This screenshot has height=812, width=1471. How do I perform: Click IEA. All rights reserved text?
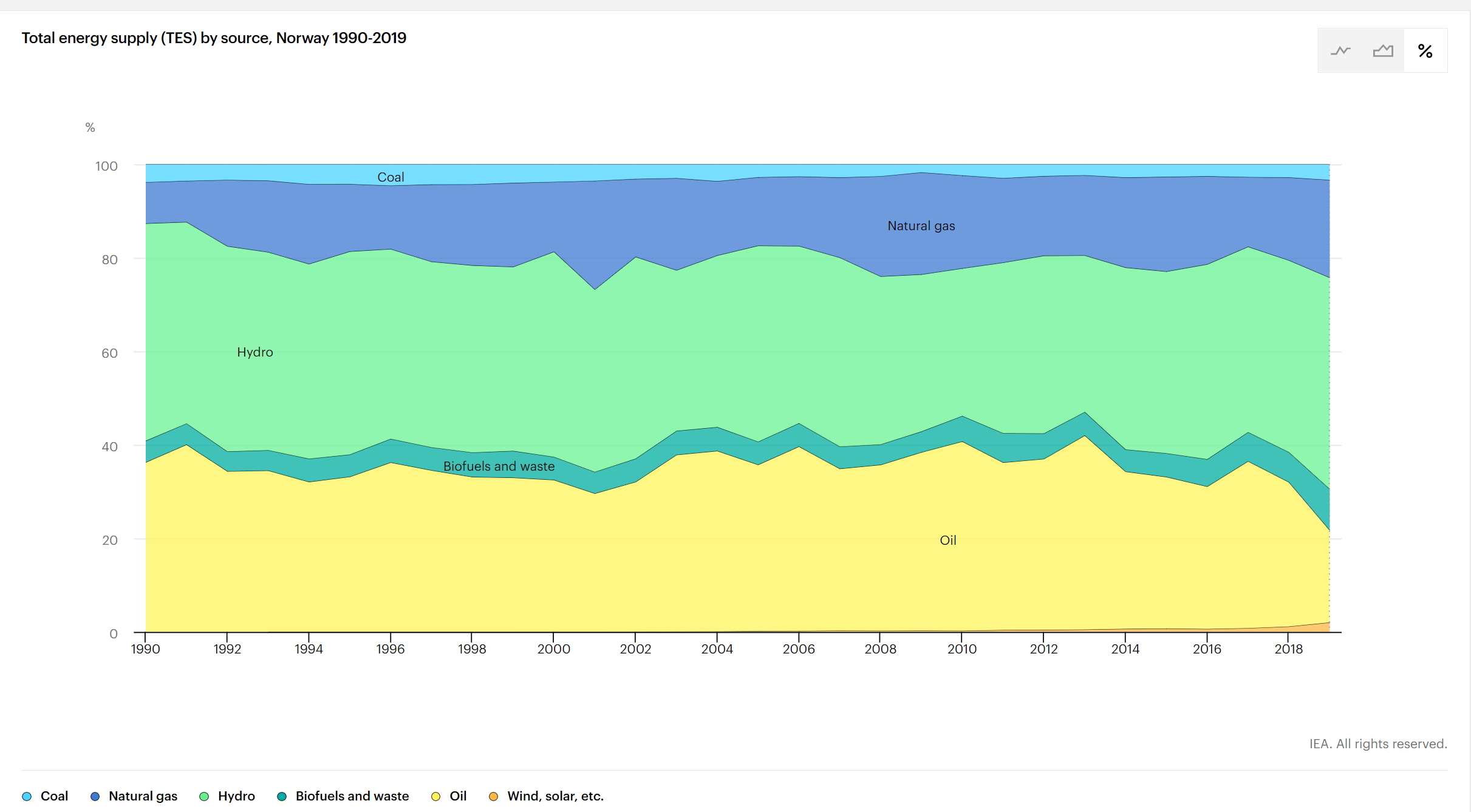coord(1378,744)
